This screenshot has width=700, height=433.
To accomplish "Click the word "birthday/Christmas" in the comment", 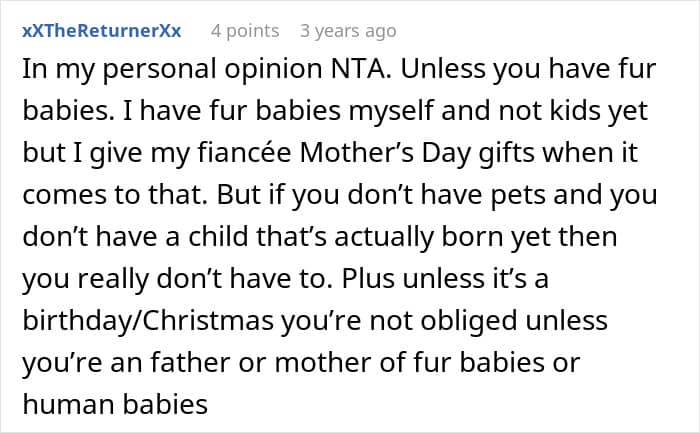I will [x=148, y=321].
